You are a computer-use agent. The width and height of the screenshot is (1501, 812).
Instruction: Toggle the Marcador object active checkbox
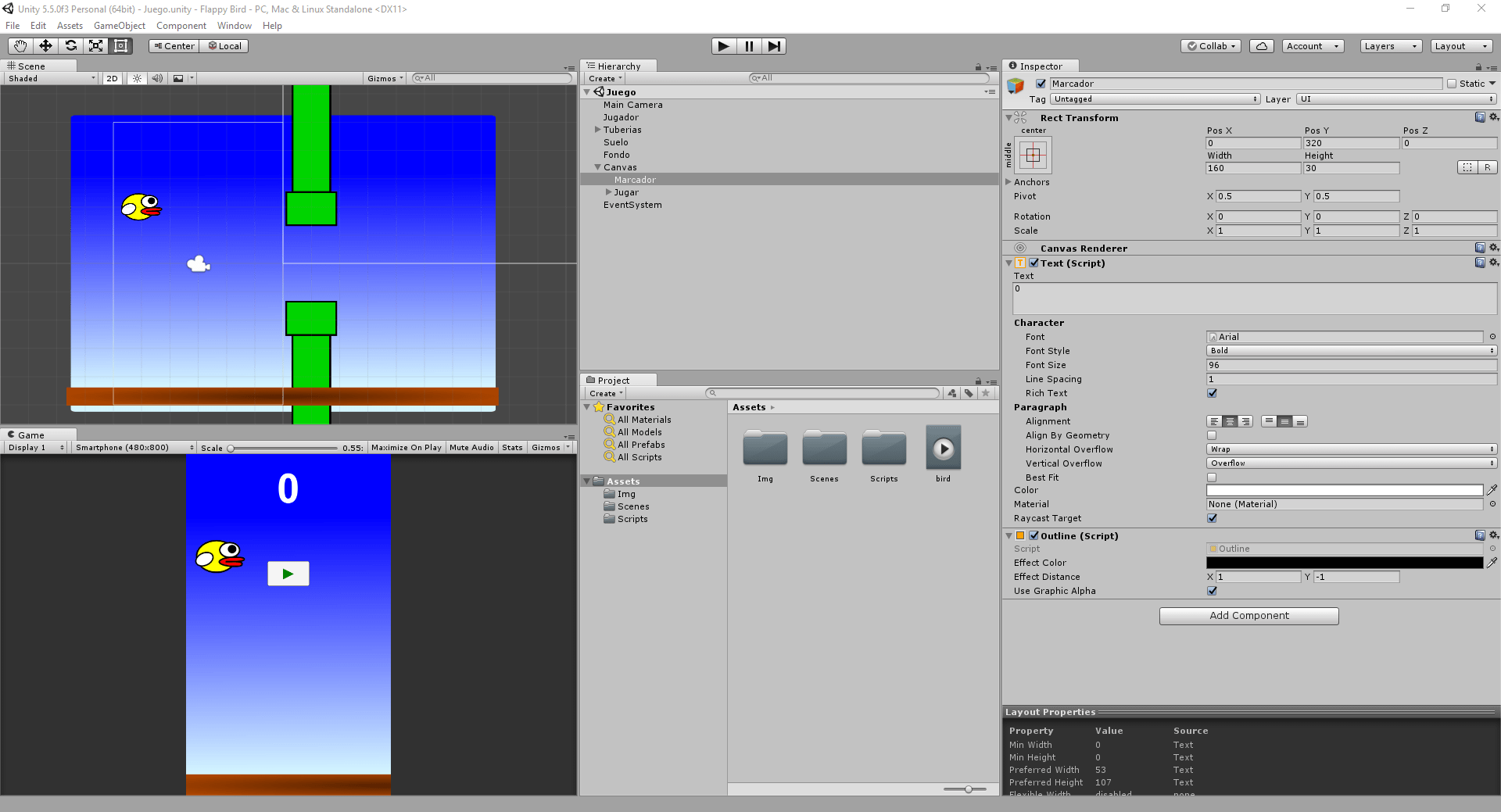point(1041,84)
